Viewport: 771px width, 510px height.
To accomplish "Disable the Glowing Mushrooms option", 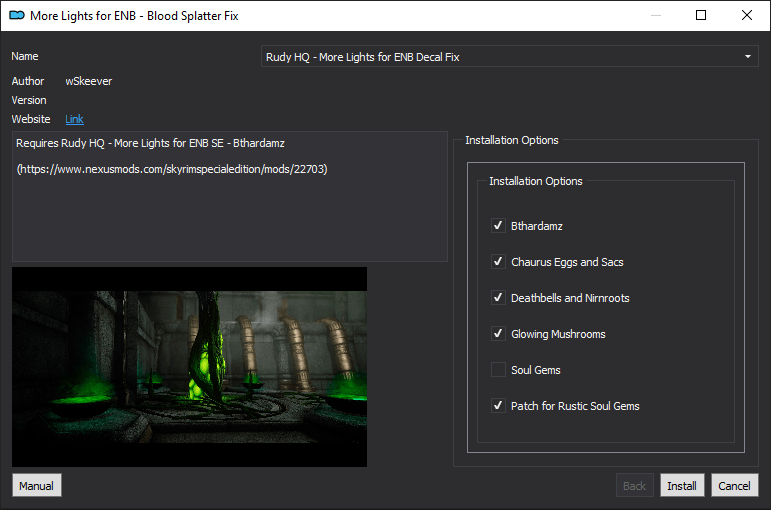I will pos(498,333).
